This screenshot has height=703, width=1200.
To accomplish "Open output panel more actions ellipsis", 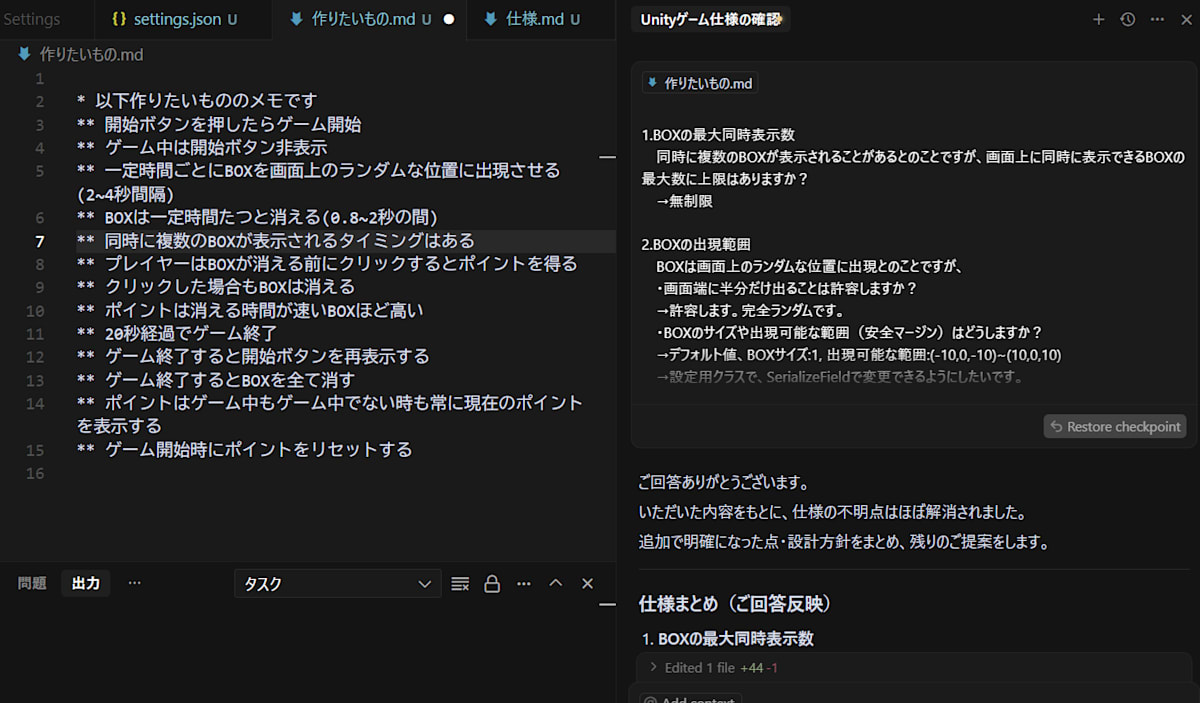I will [x=524, y=584].
